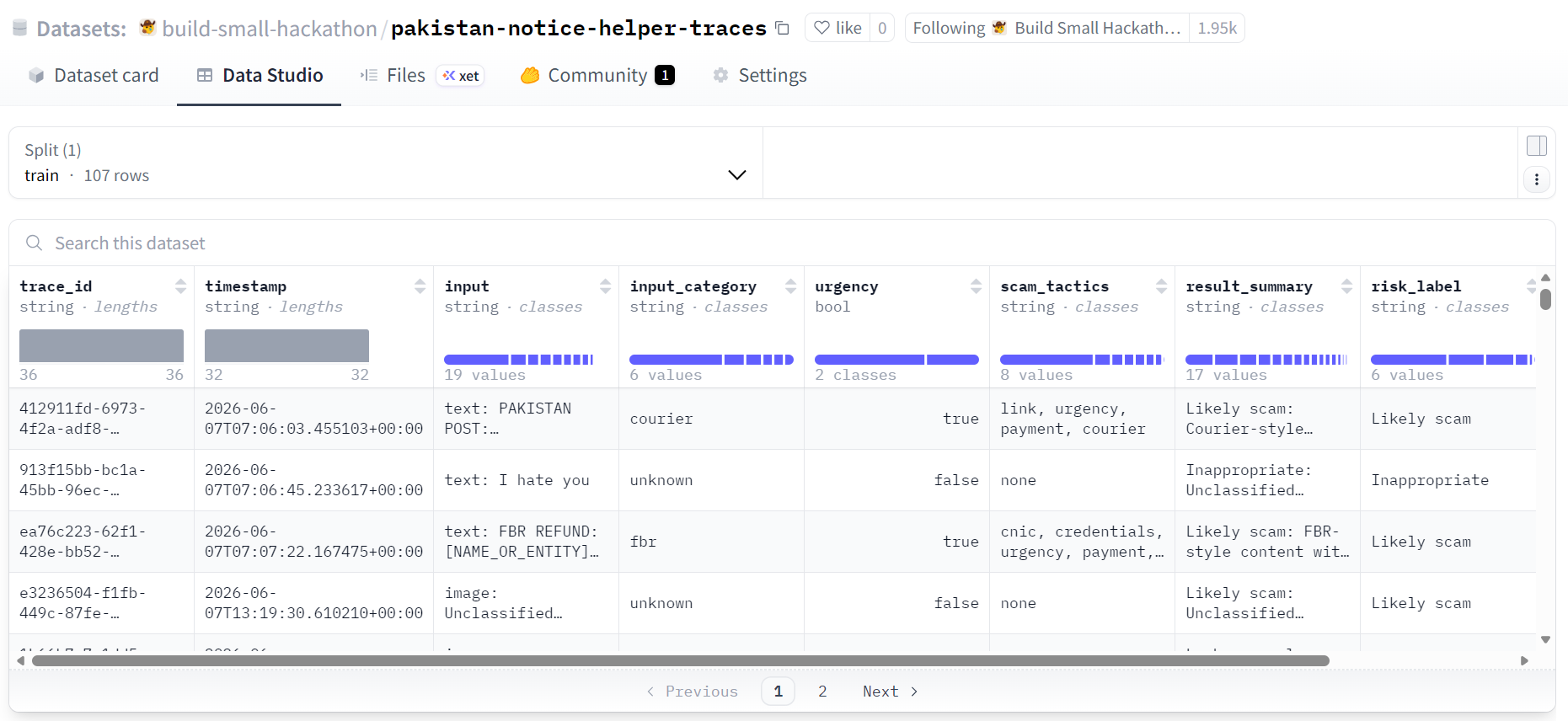The image size is (1568, 721).
Task: Go to the Next page
Action: [x=891, y=692]
